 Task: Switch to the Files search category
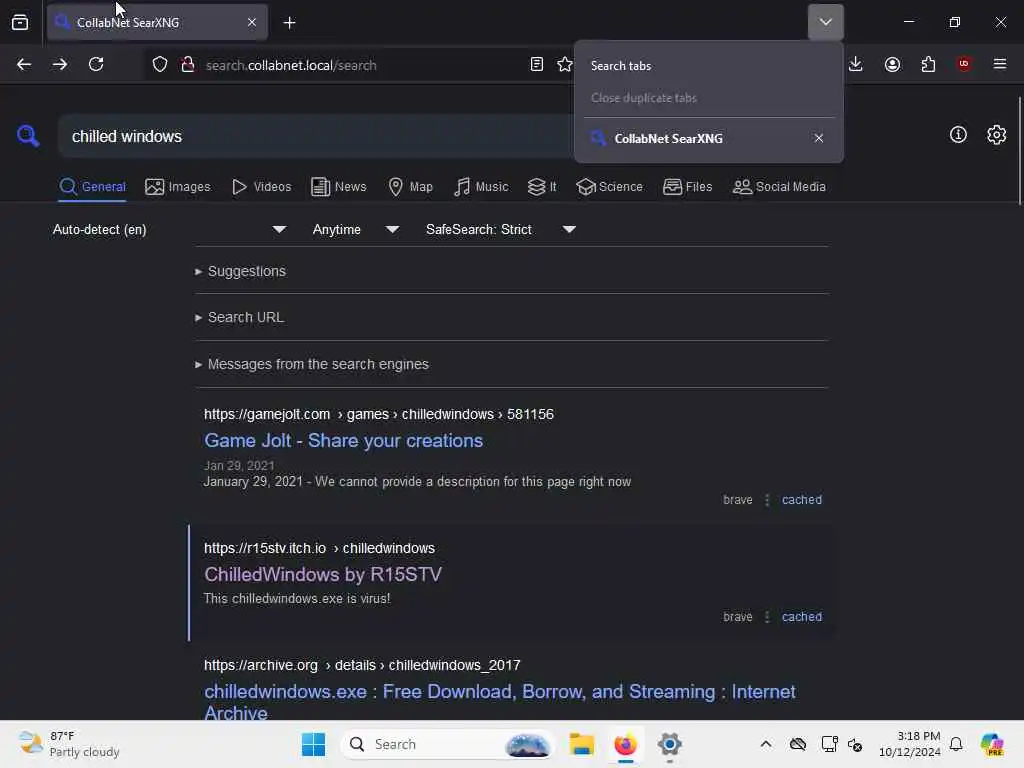[x=688, y=187]
